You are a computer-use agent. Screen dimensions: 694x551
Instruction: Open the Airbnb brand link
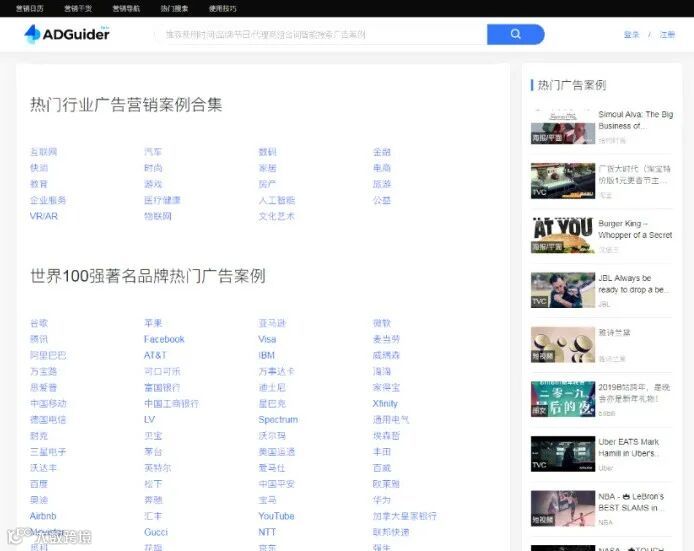[x=43, y=516]
